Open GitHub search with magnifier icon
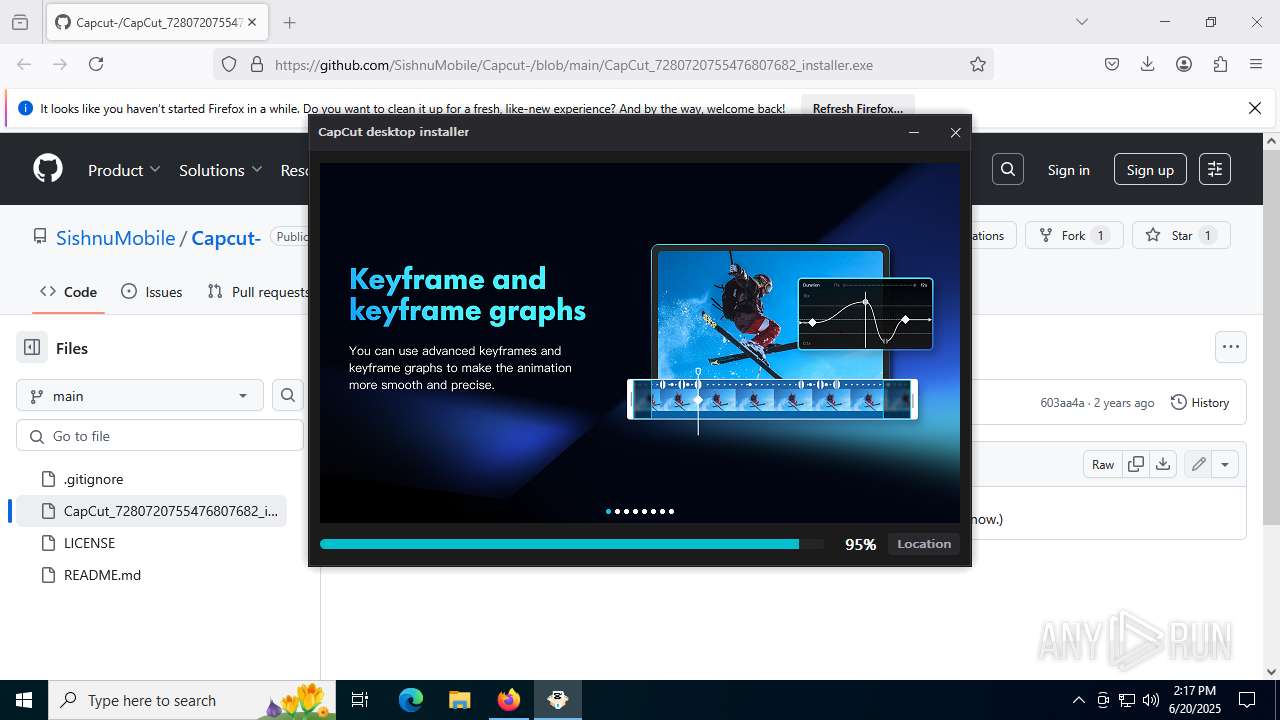1280x720 pixels. [1008, 169]
